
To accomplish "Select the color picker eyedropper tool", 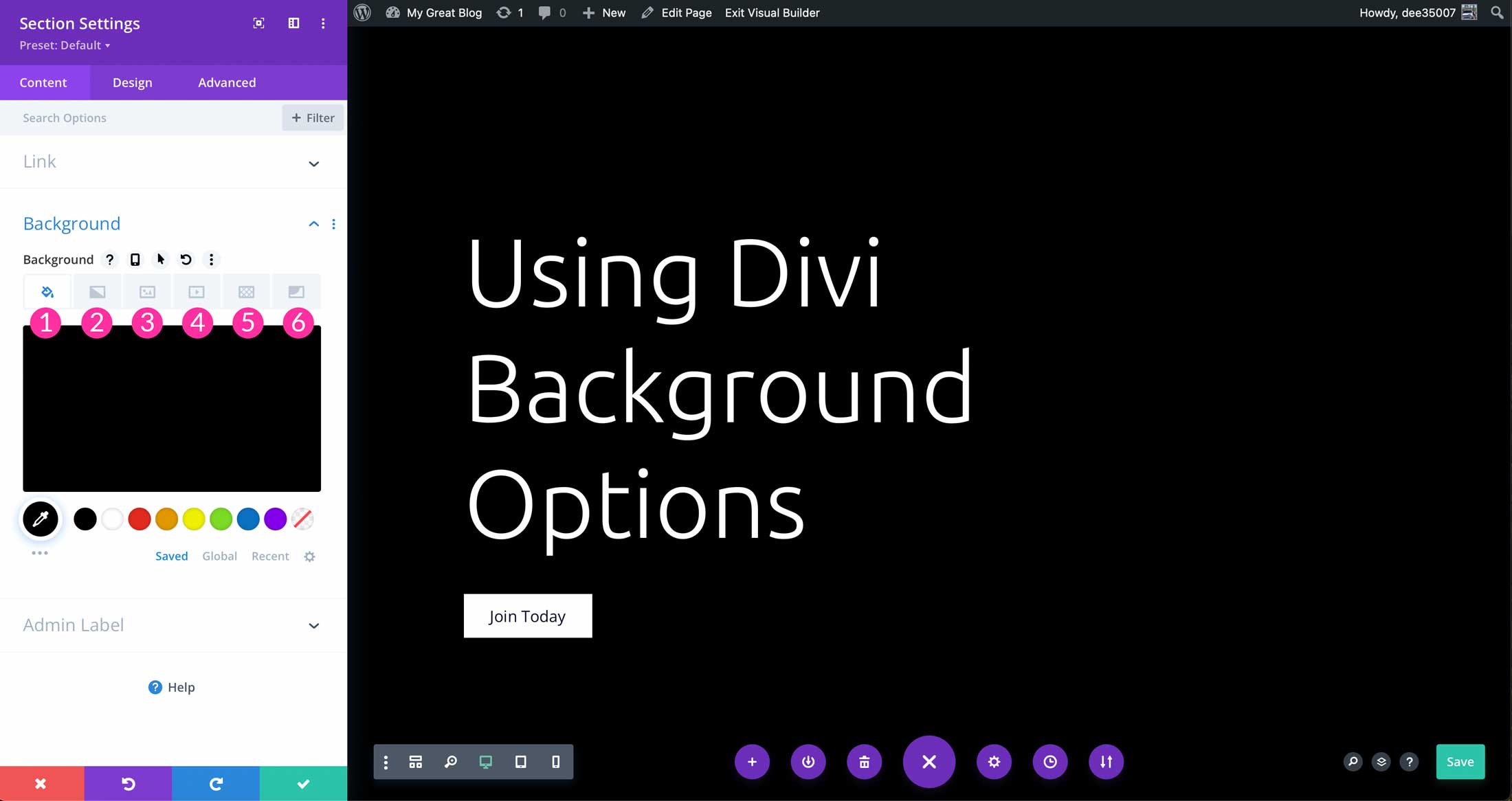I will (x=41, y=518).
